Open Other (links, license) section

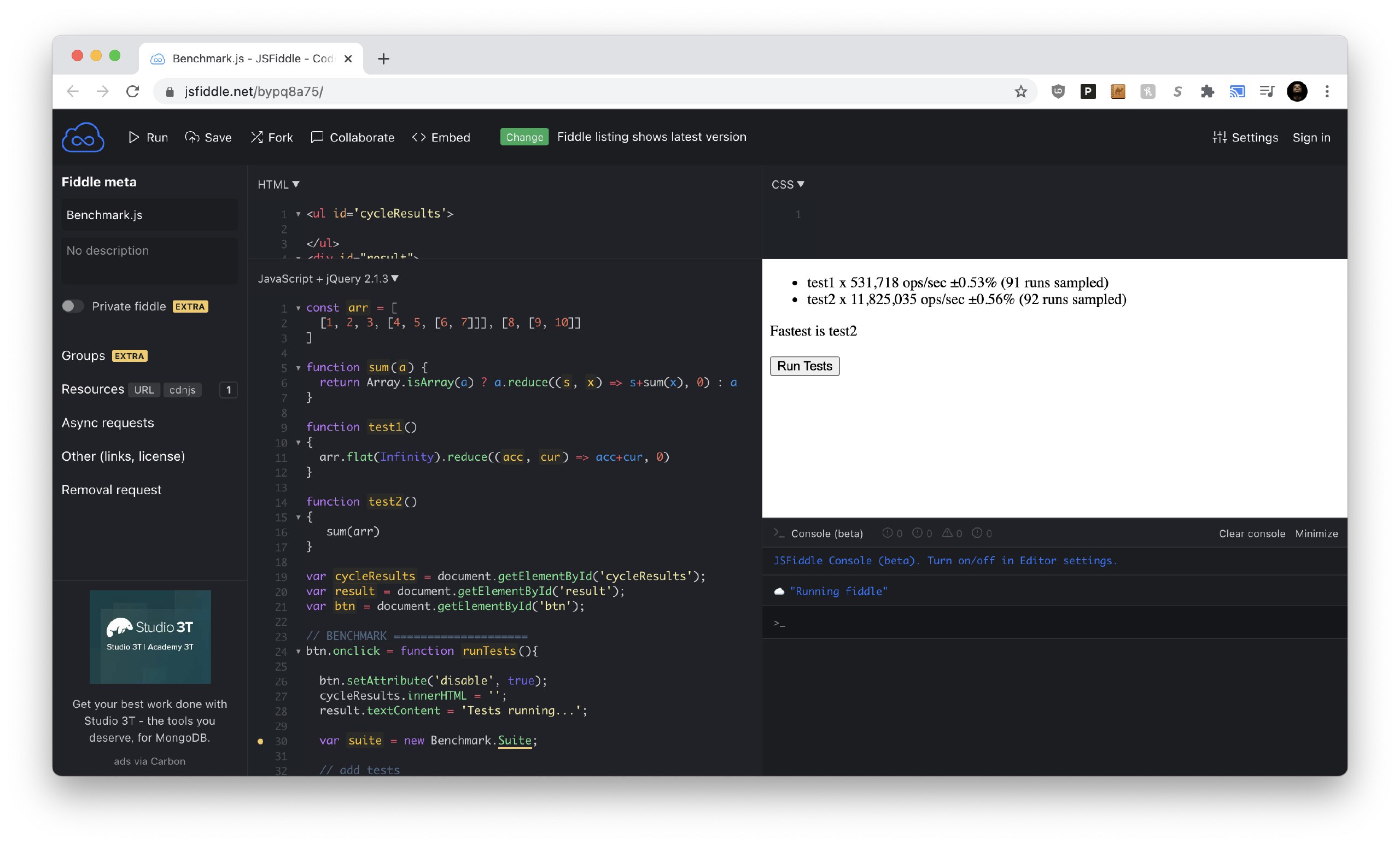coord(123,456)
